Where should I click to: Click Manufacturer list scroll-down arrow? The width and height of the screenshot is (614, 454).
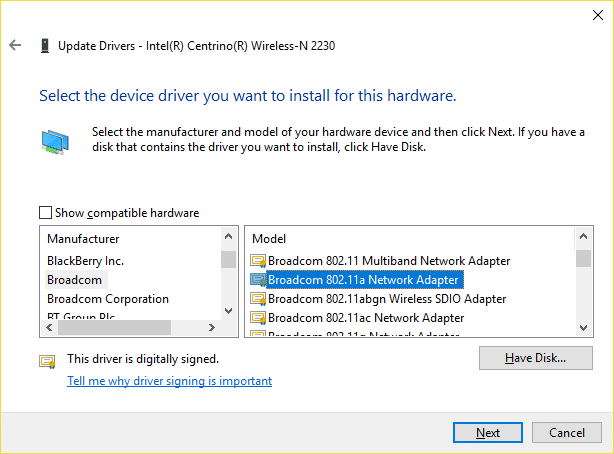[229, 311]
